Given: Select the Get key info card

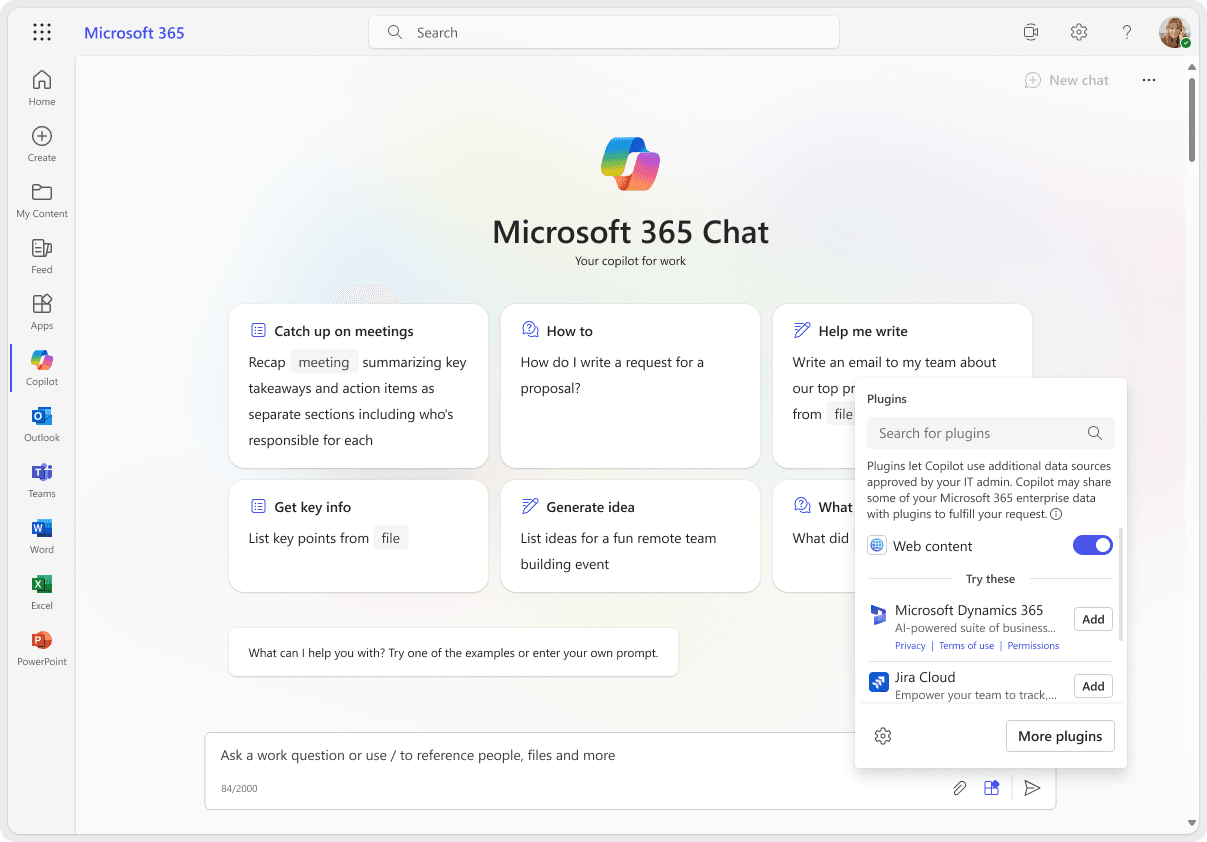Looking at the screenshot, I should click(x=358, y=536).
